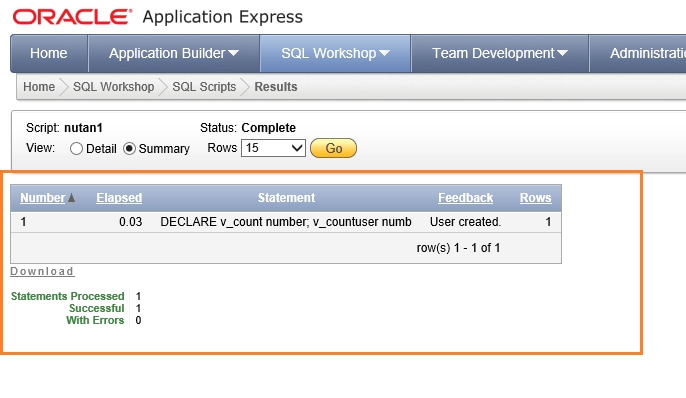This screenshot has width=686, height=398.
Task: Navigate to SQL Scripts breadcrumb
Action: (x=204, y=87)
